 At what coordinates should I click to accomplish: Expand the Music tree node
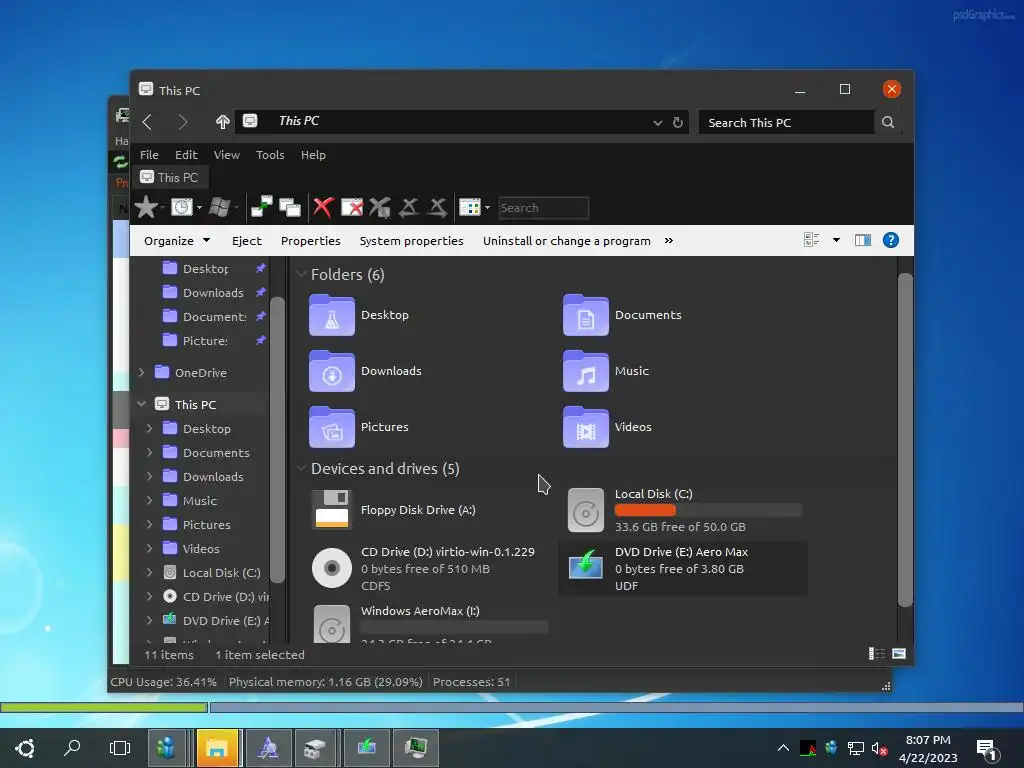150,501
